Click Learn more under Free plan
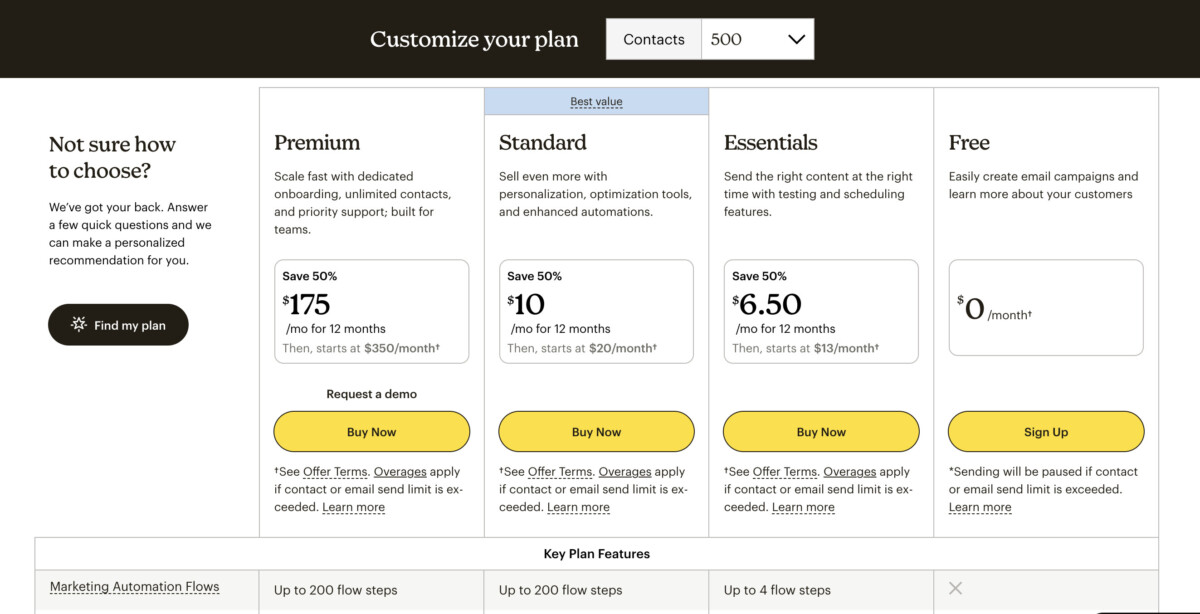Image resolution: width=1200 pixels, height=614 pixels. tap(980, 507)
